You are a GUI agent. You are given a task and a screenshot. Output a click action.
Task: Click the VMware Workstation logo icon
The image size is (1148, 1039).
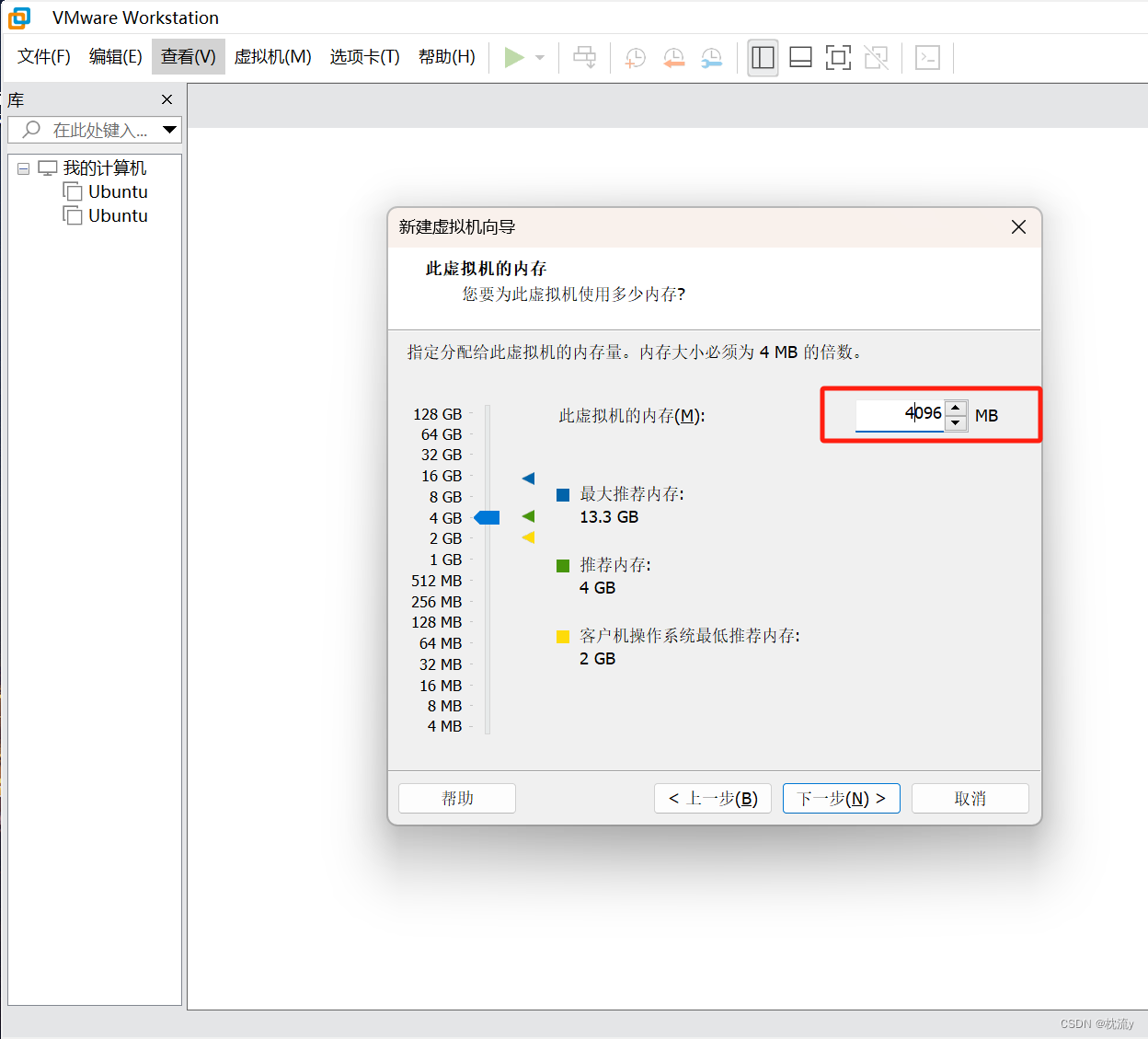click(19, 17)
